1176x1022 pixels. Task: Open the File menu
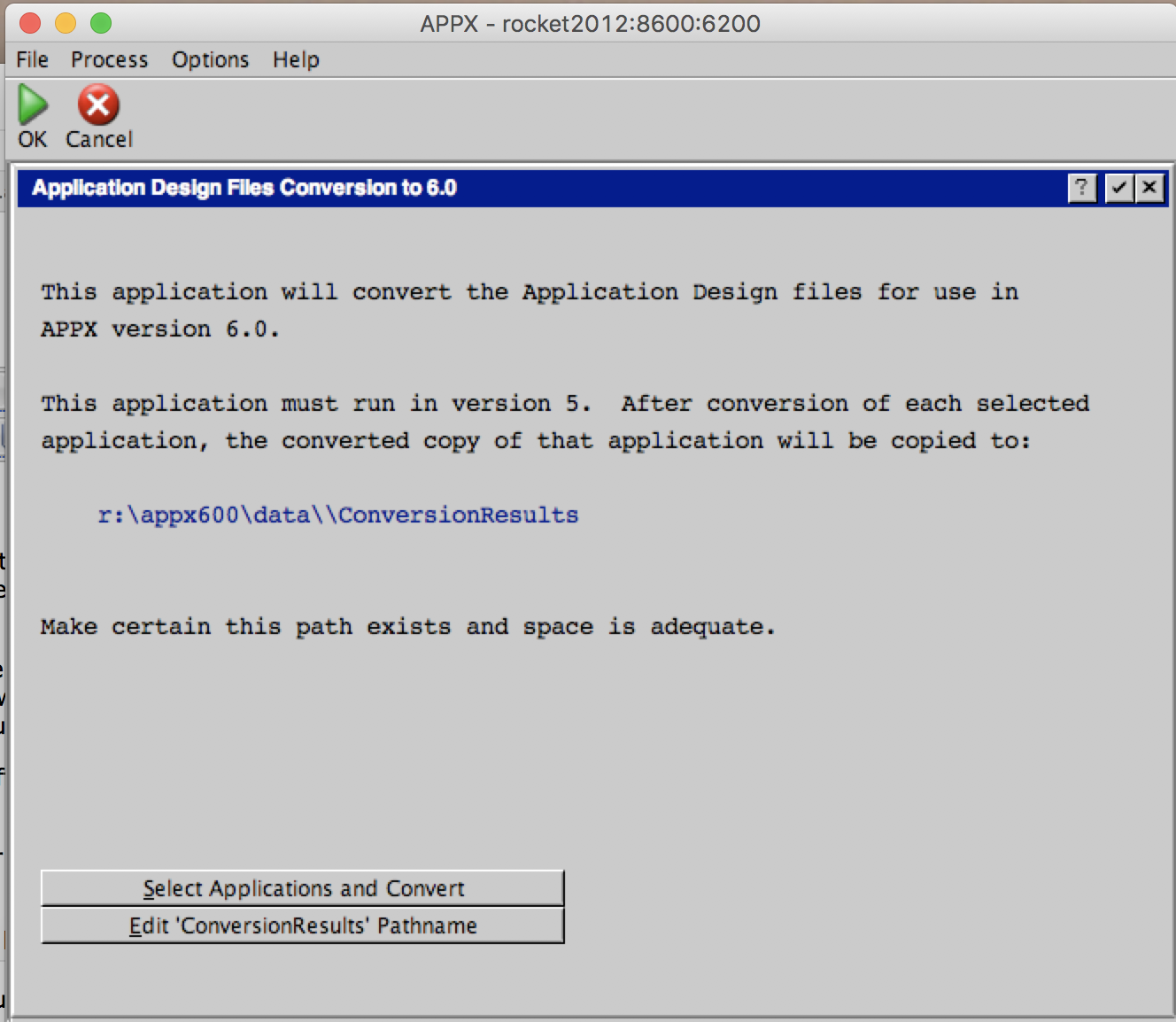pos(33,59)
